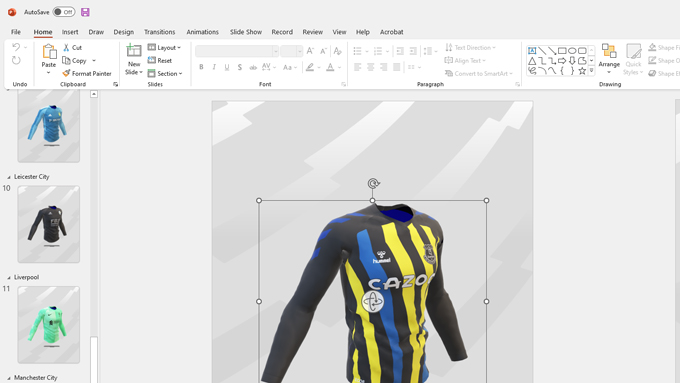Toggle the AutoSave switch
Screen dimensions: 680x383
pos(64,12)
